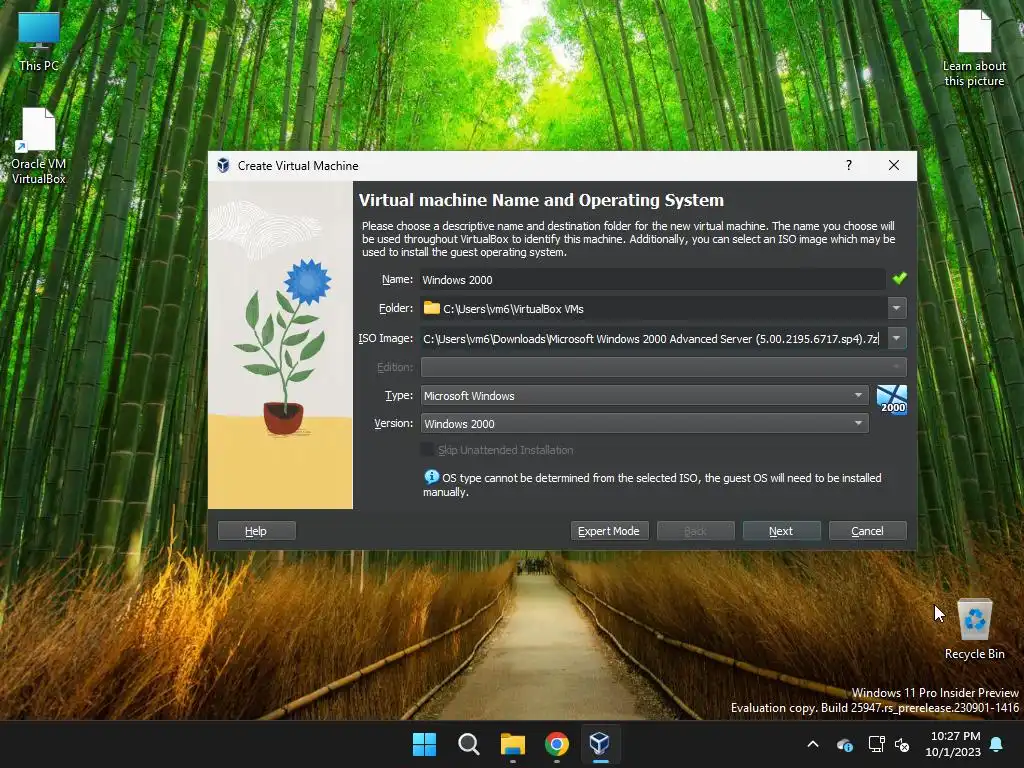Click the Help button
The width and height of the screenshot is (1024, 768).
click(x=256, y=531)
